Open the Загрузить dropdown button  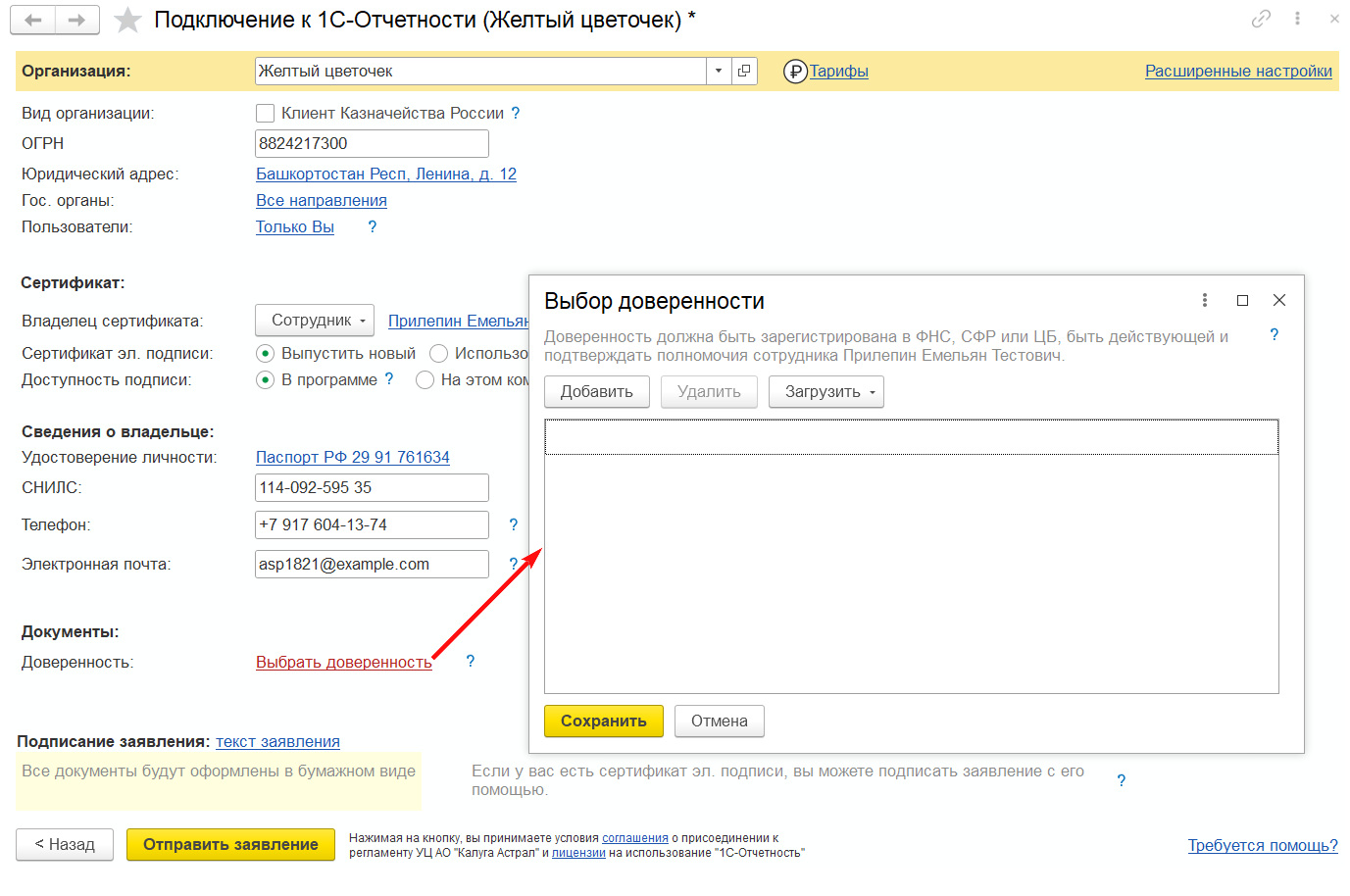click(x=826, y=392)
